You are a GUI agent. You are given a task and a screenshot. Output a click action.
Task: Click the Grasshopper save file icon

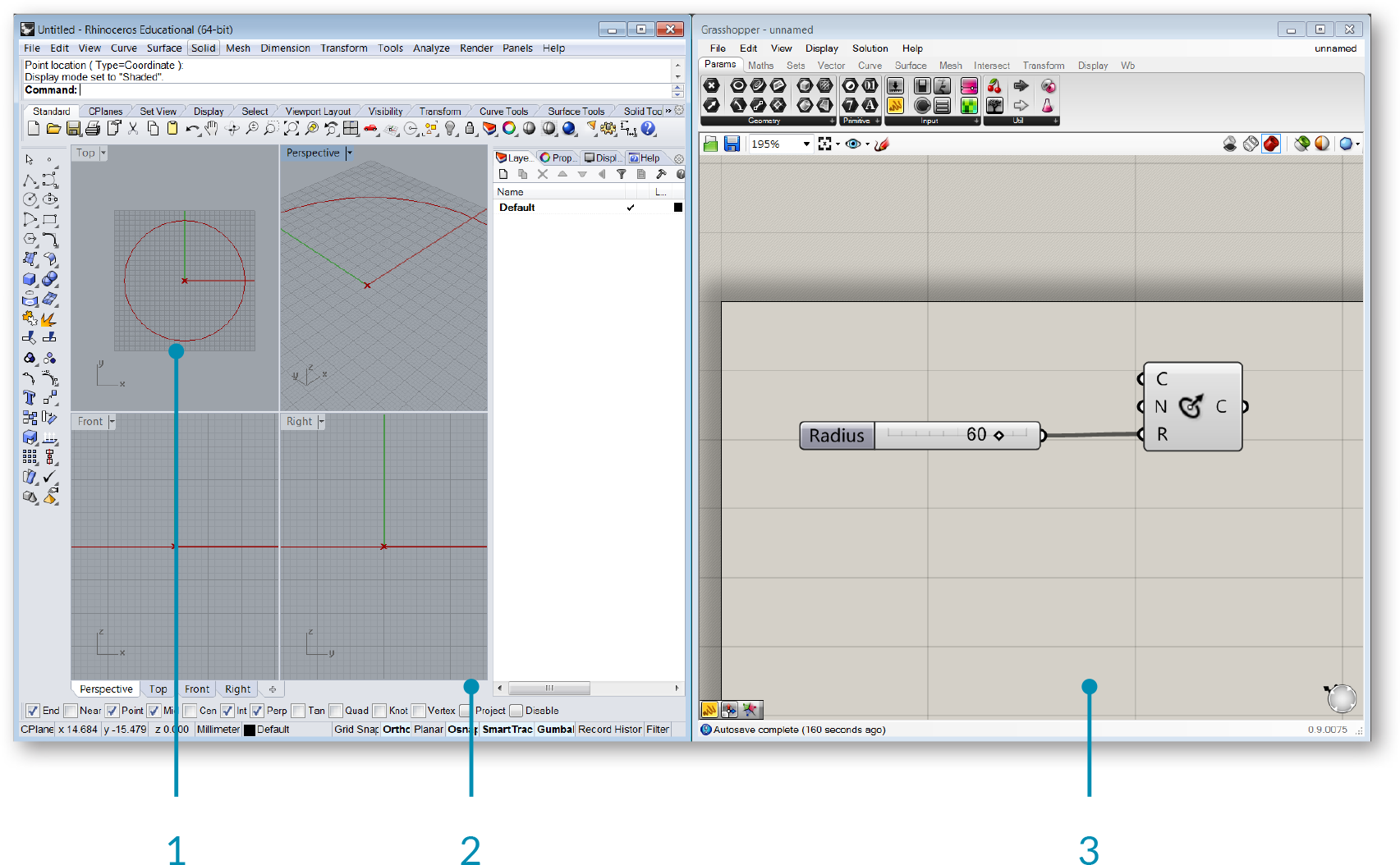732,144
